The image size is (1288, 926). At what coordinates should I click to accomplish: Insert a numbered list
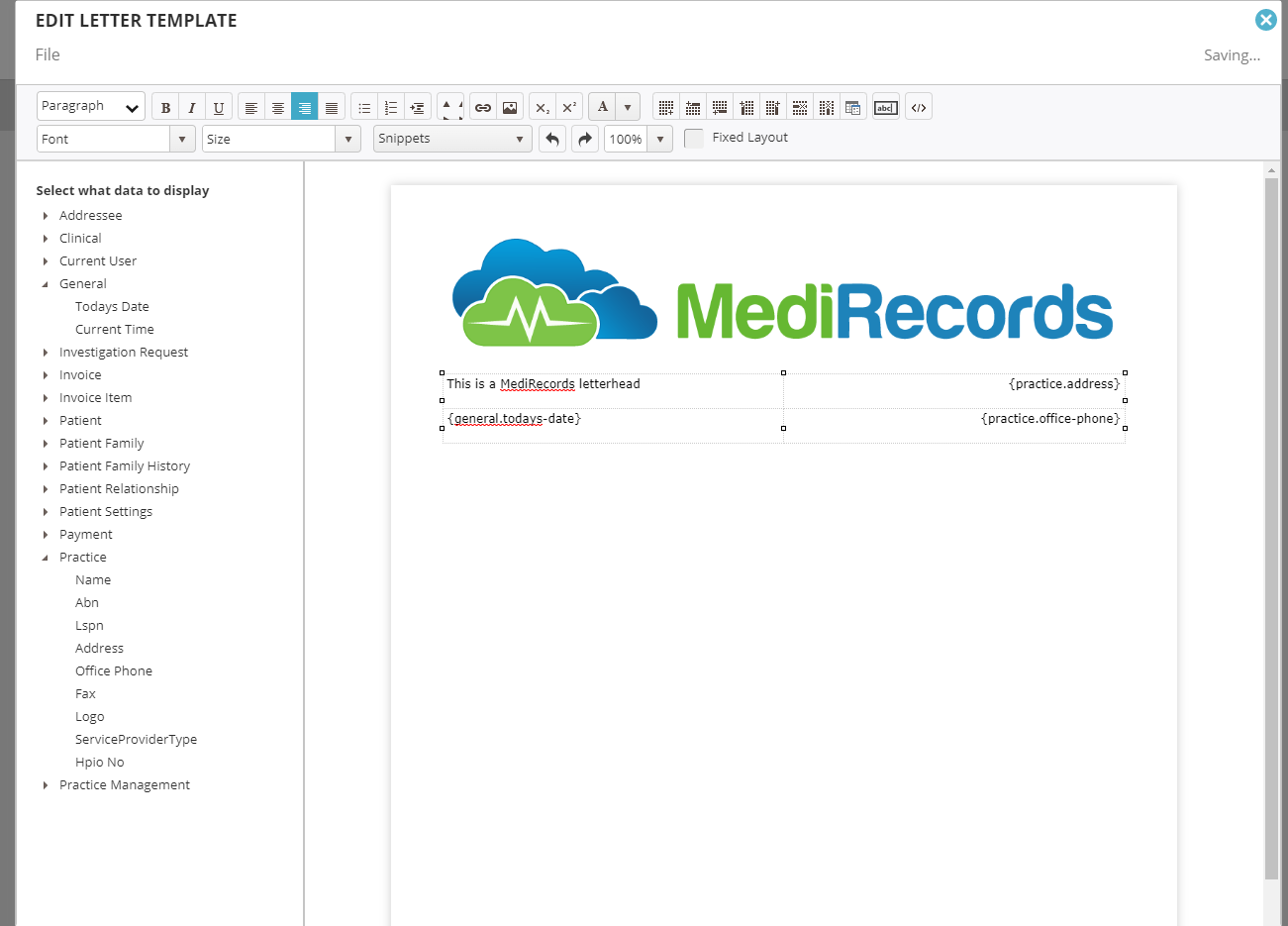pyautogui.click(x=391, y=107)
